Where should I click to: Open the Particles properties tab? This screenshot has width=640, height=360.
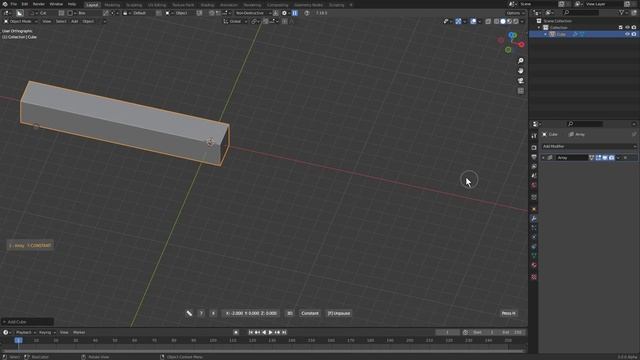click(534, 228)
